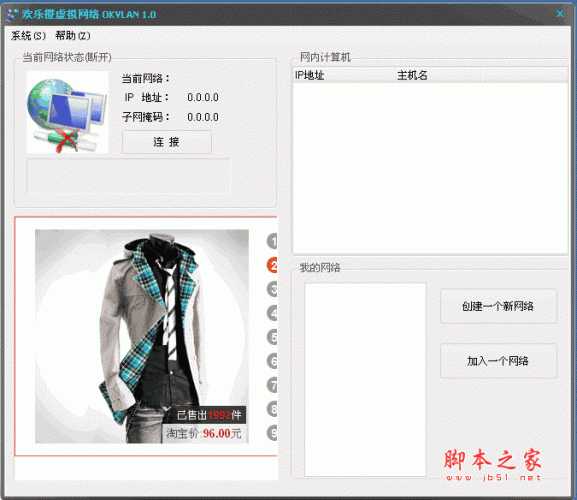The width and height of the screenshot is (577, 500).
Task: Click 创建一个新网络 button
Action: coord(498,306)
